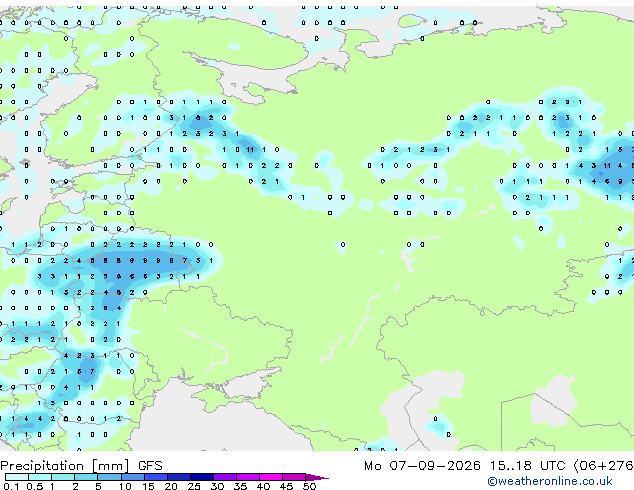
Task: Click the "50" legend scale label
Action: click(310, 486)
